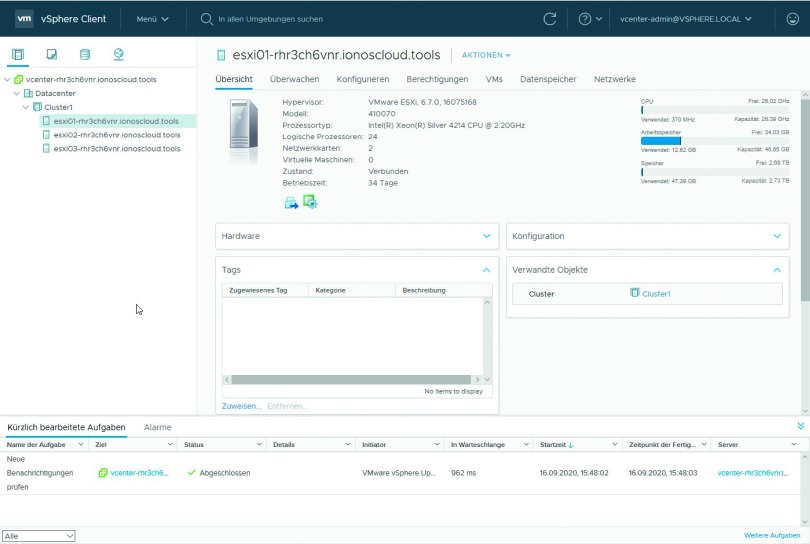Viewport: 810px width, 544px height.
Task: Click the search all environments field
Action: 270,19
